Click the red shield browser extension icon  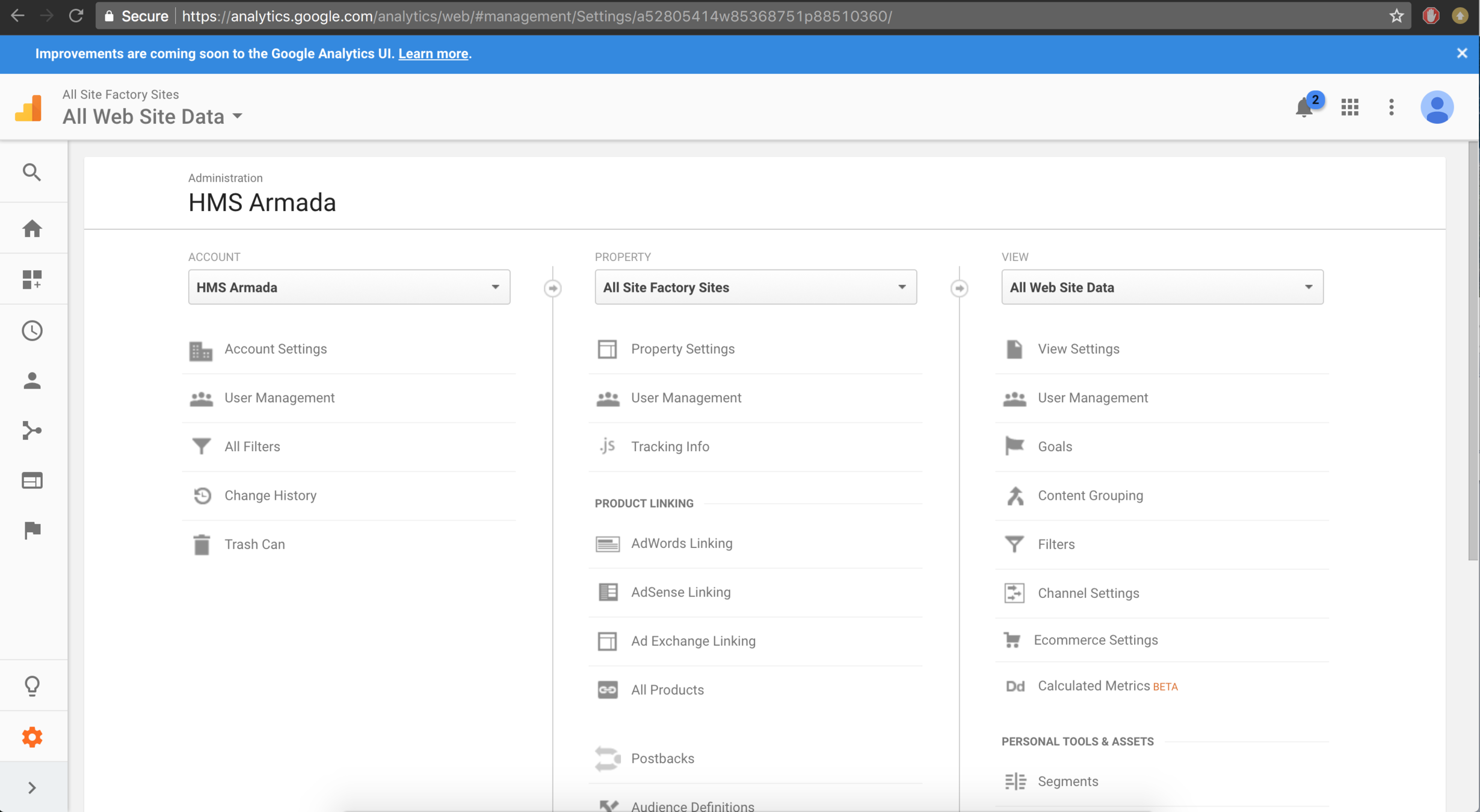(x=1431, y=16)
